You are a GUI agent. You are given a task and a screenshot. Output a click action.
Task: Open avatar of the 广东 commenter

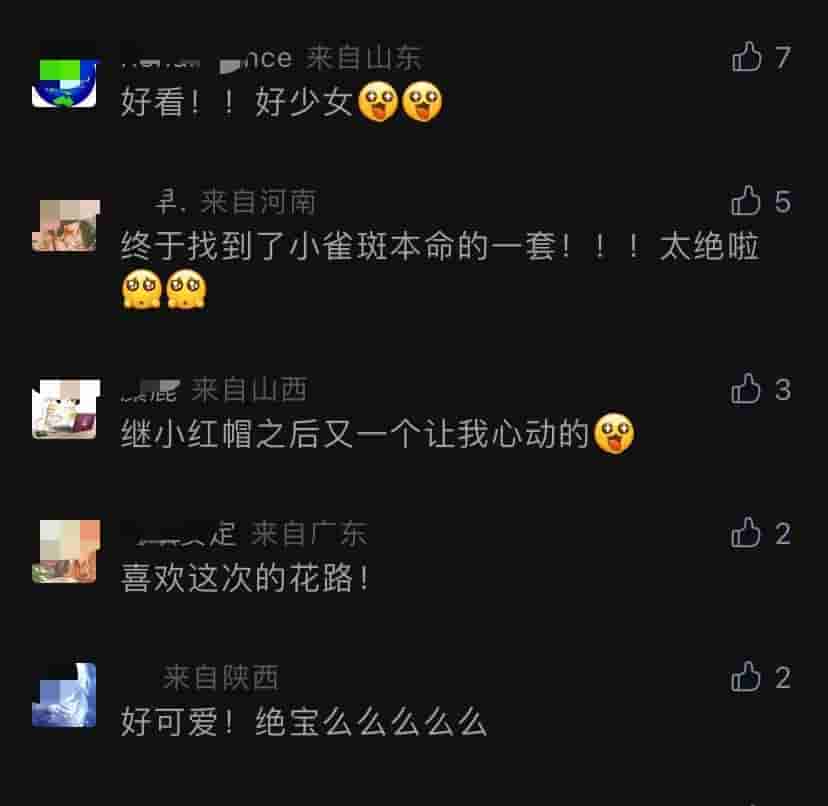(x=65, y=551)
